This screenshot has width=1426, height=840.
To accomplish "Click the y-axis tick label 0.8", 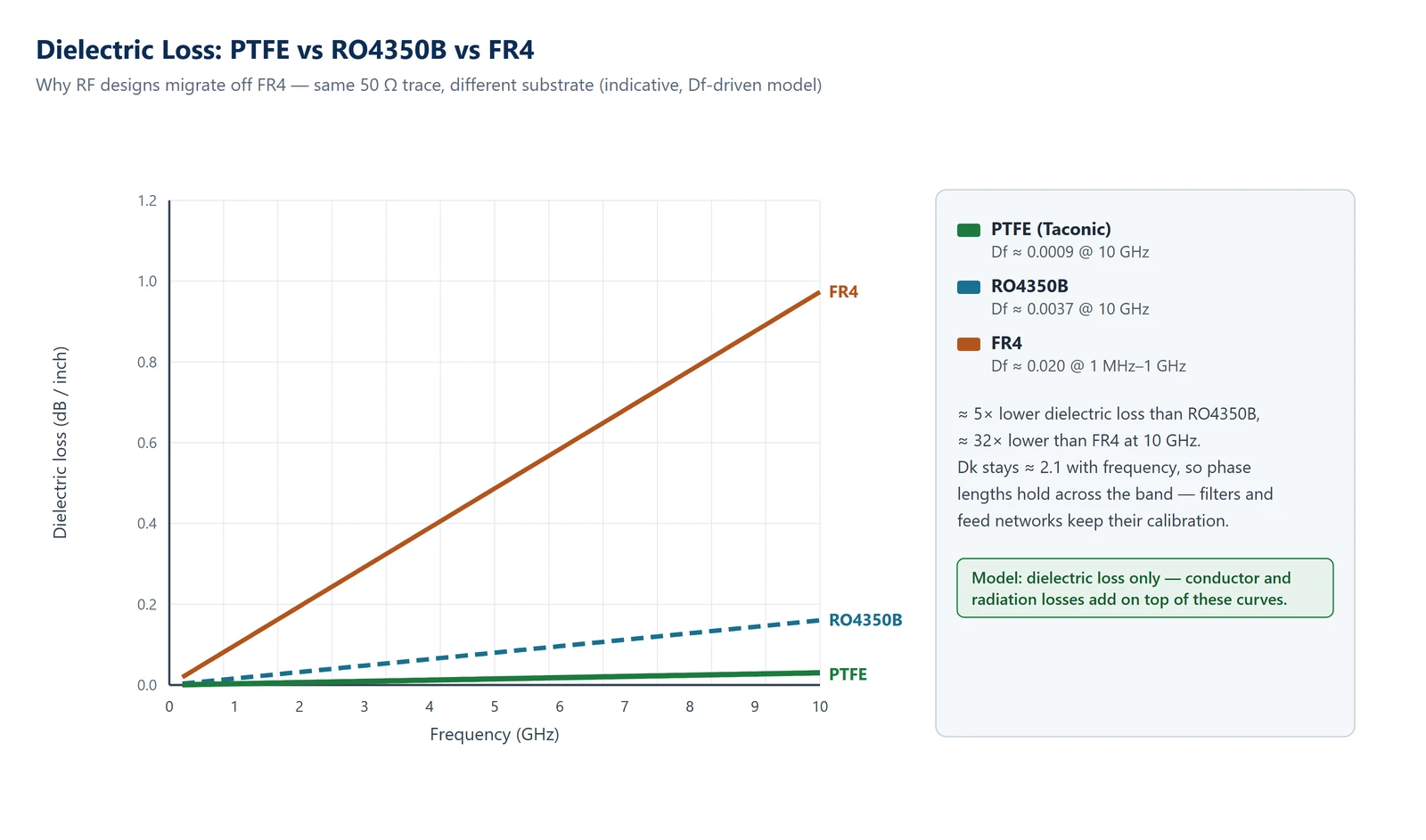I will pyautogui.click(x=147, y=363).
